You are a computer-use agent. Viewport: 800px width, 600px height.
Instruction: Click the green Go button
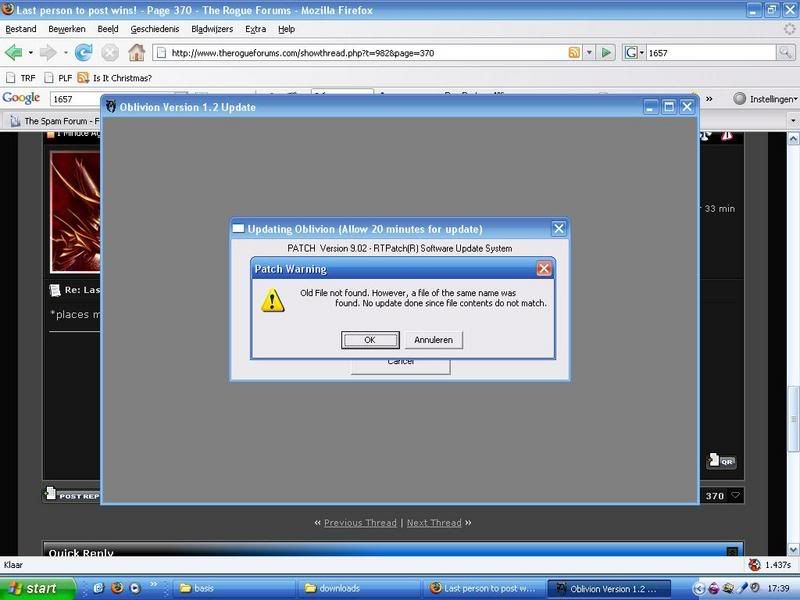pos(606,53)
